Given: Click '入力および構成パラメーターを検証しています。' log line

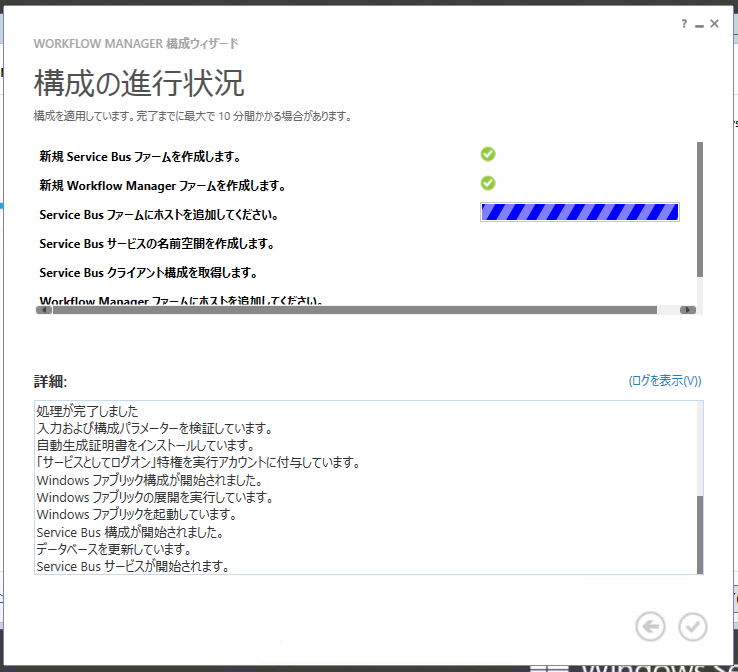Looking at the screenshot, I should 155,428.
